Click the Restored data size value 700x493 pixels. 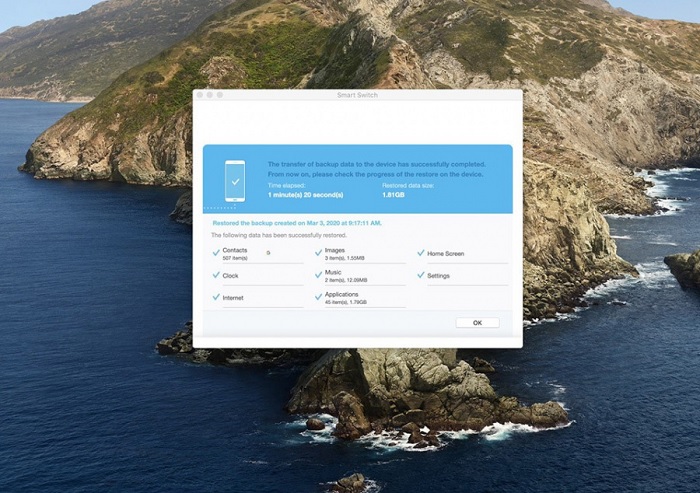(x=394, y=194)
